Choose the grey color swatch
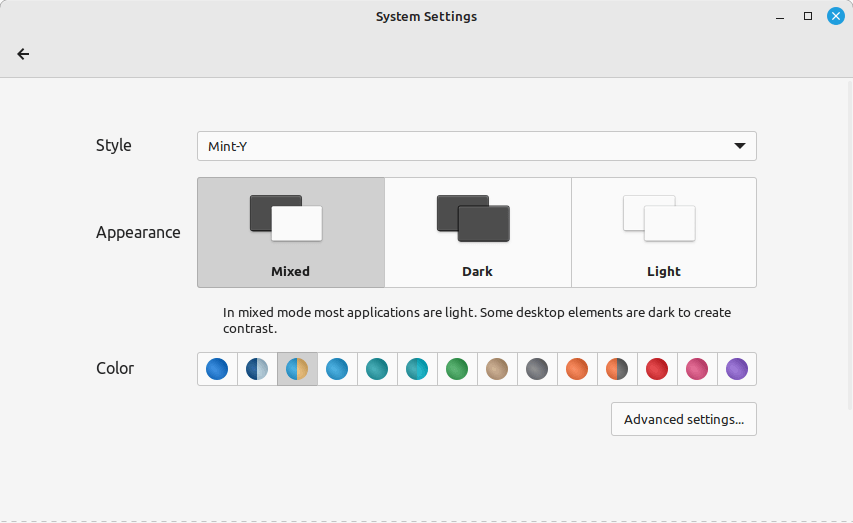853x523 pixels. (x=537, y=369)
